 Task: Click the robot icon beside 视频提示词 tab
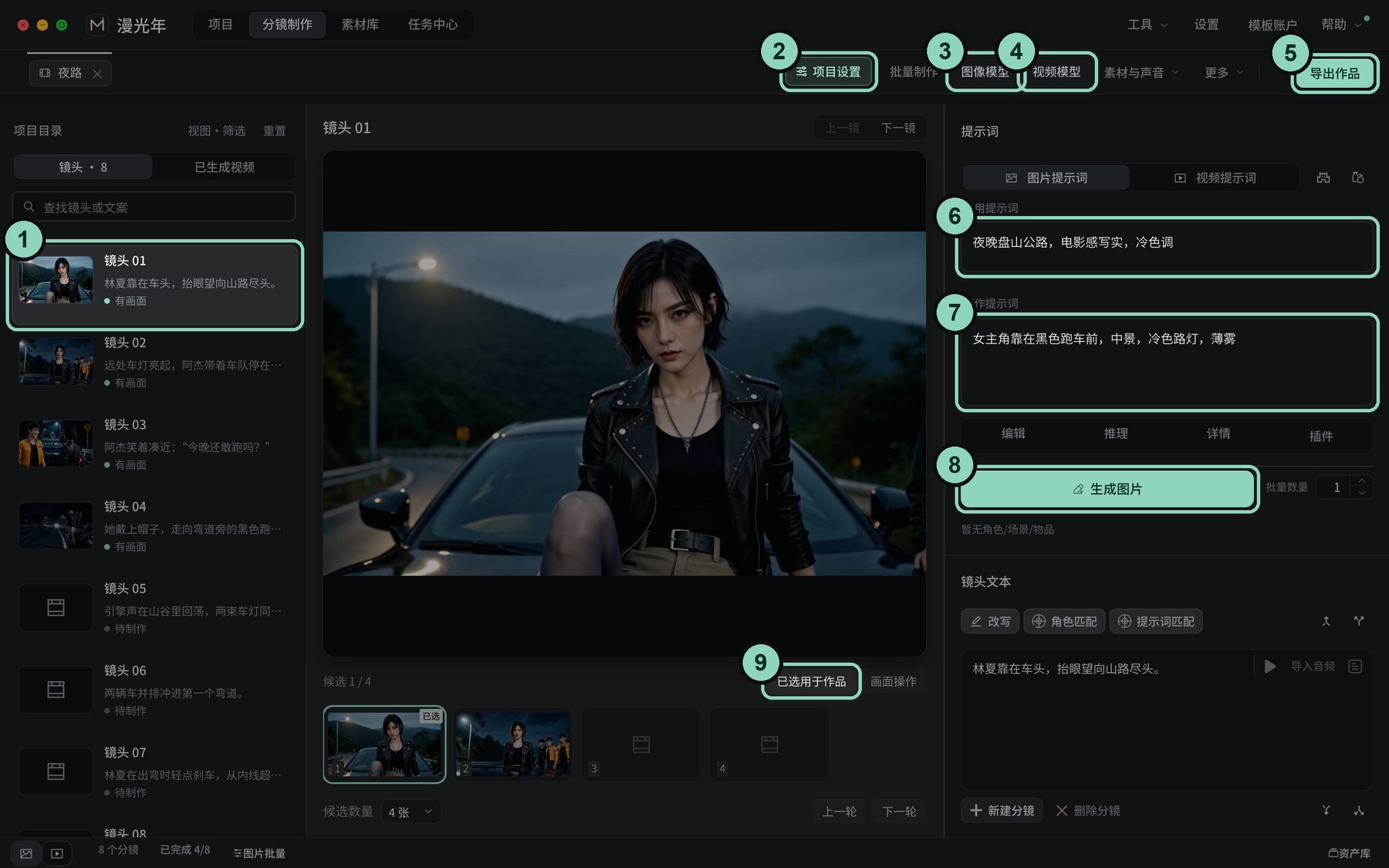point(1323,177)
